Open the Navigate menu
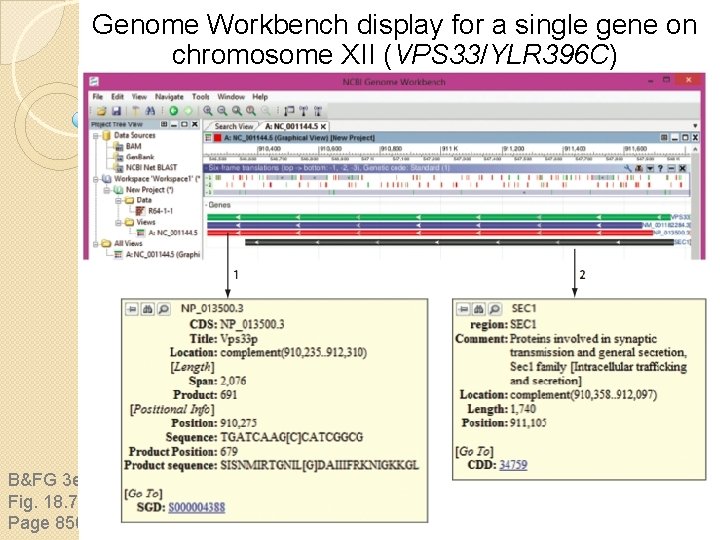 tap(169, 97)
